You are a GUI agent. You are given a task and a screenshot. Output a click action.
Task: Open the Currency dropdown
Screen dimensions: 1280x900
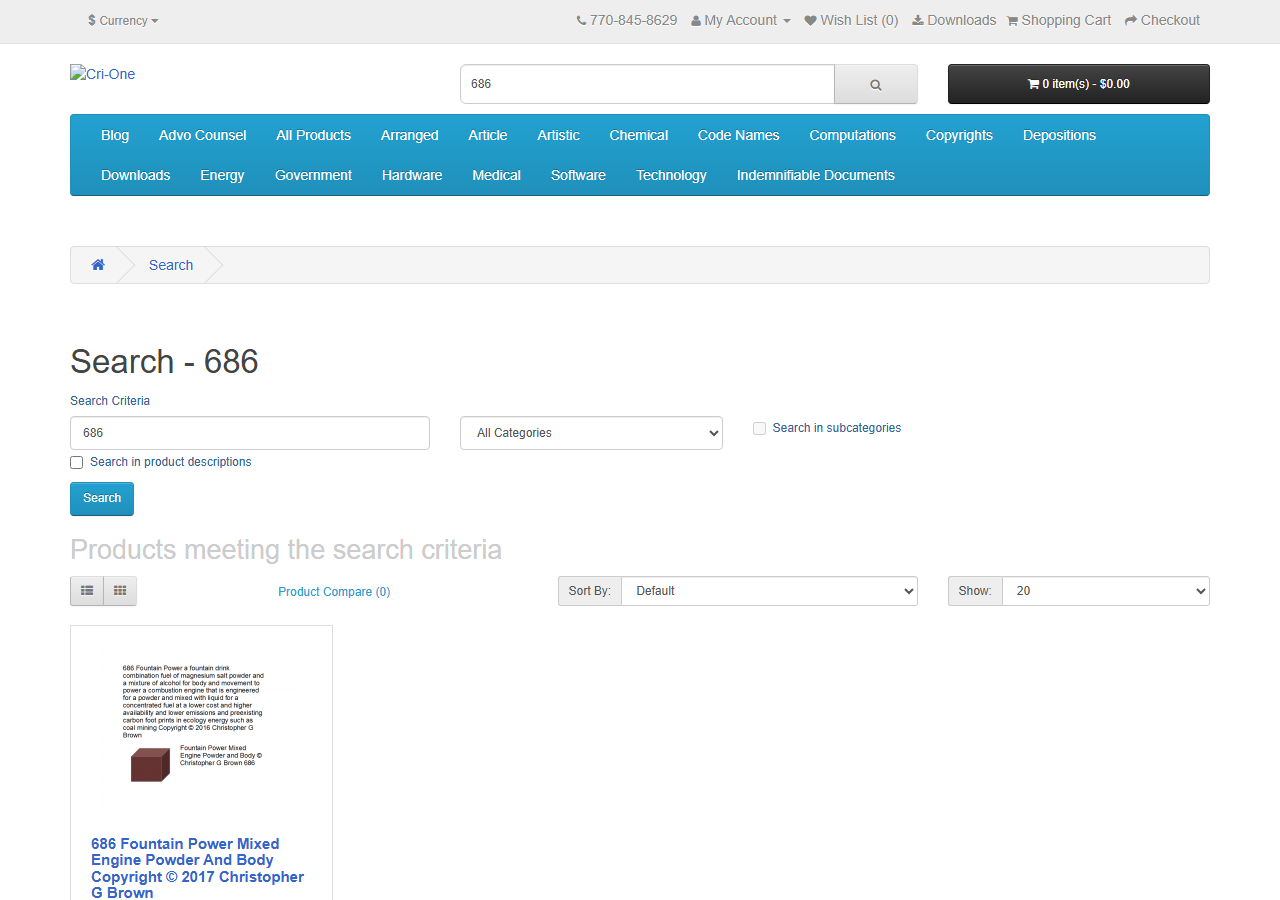123,20
